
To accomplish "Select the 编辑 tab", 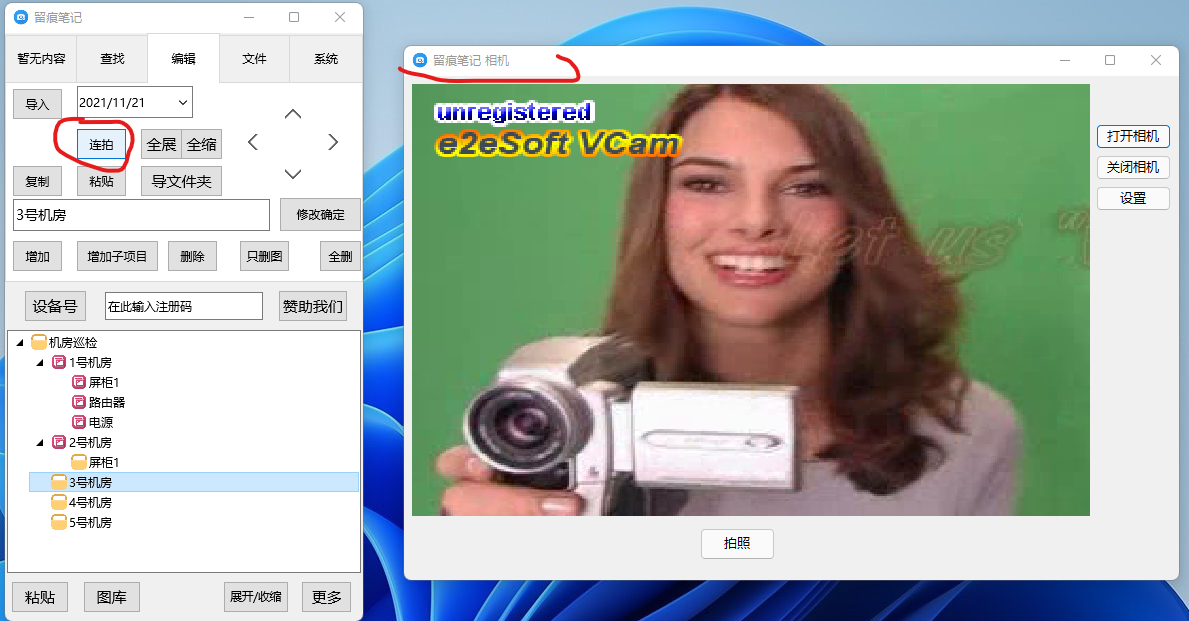I will tap(184, 58).
